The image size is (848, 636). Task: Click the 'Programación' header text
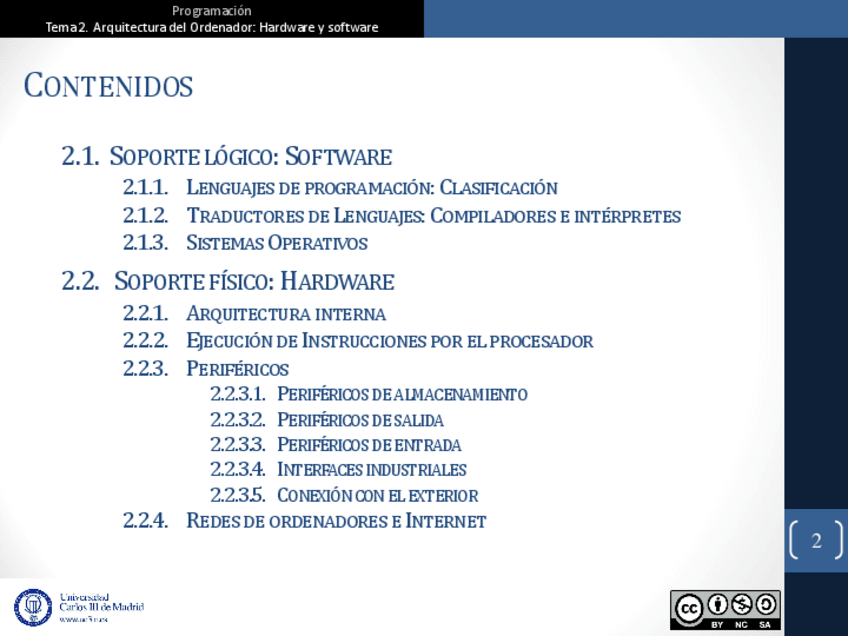(x=211, y=11)
